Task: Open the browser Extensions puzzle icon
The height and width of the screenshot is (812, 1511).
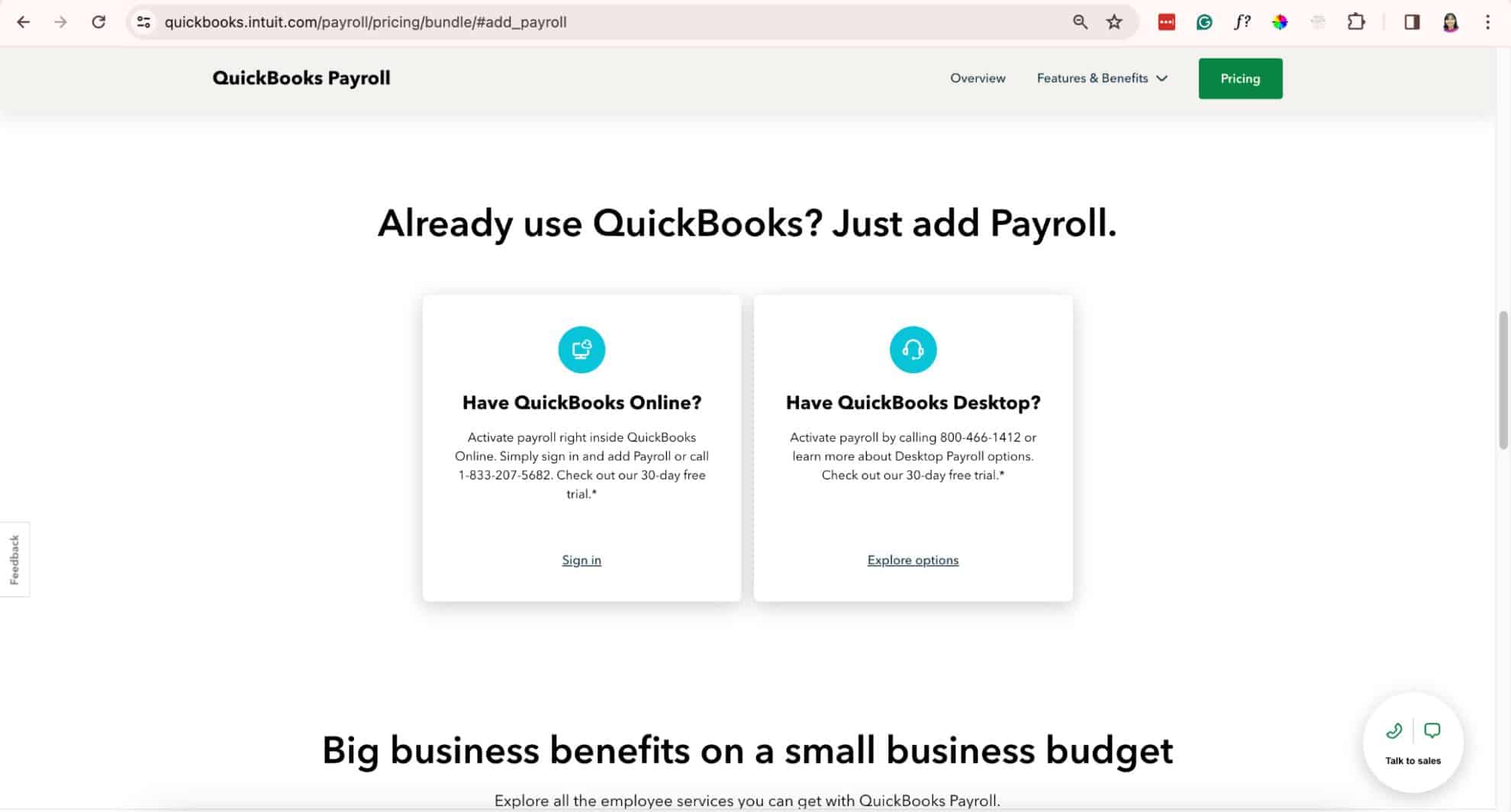Action: pos(1358,22)
